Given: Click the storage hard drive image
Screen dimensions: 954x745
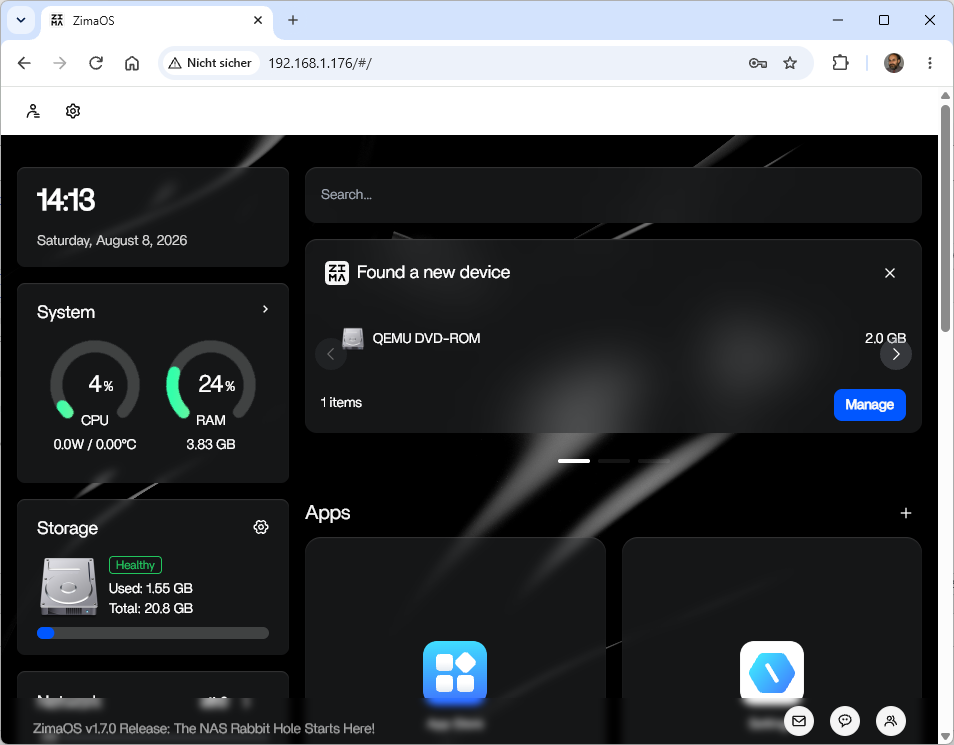Looking at the screenshot, I should click(x=69, y=586).
